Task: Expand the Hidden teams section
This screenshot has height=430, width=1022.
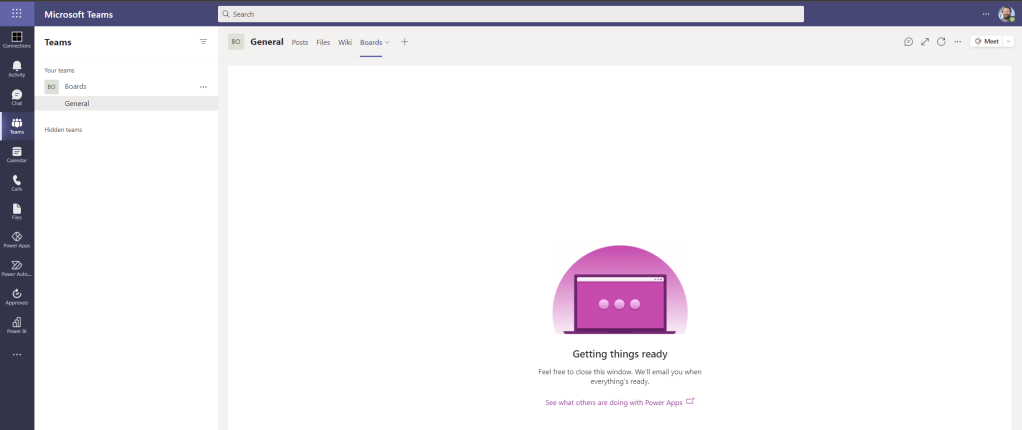Action: coord(63,129)
